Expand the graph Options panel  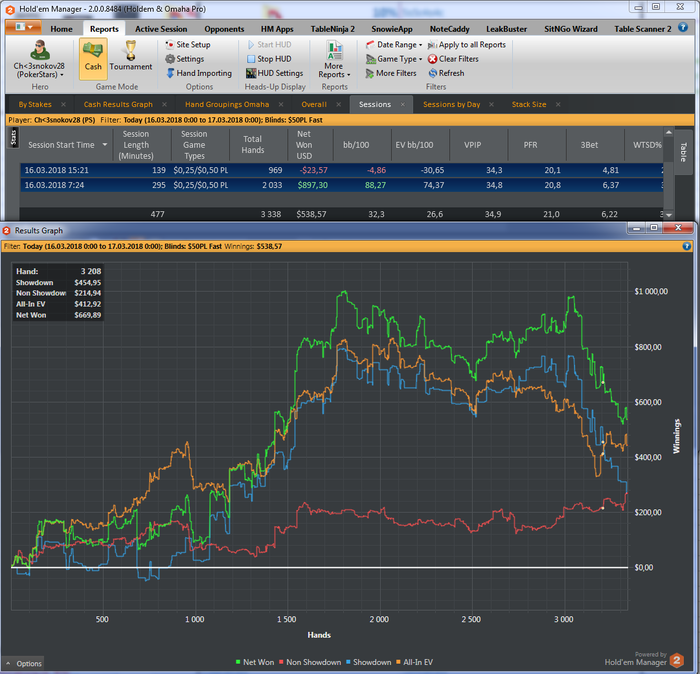pyautogui.click(x=24, y=663)
